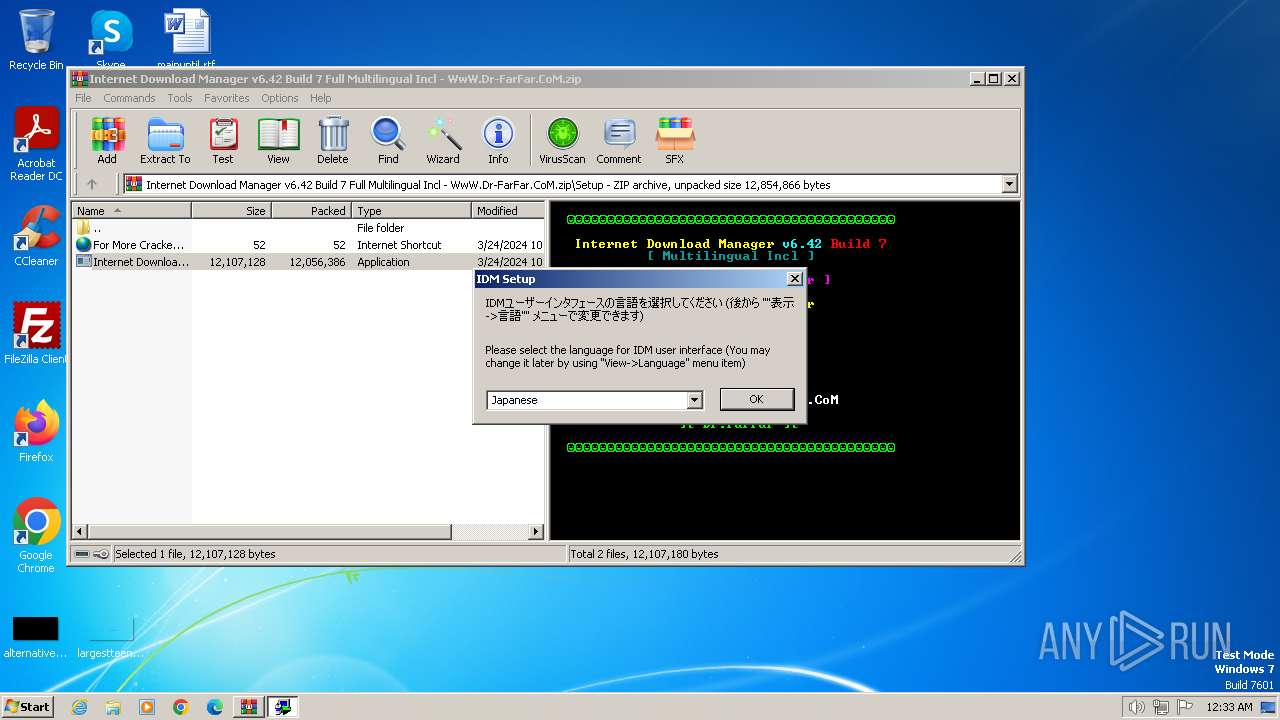Select the parent folder '..' row
Viewport: 1280px width, 720px height.
tap(308, 228)
